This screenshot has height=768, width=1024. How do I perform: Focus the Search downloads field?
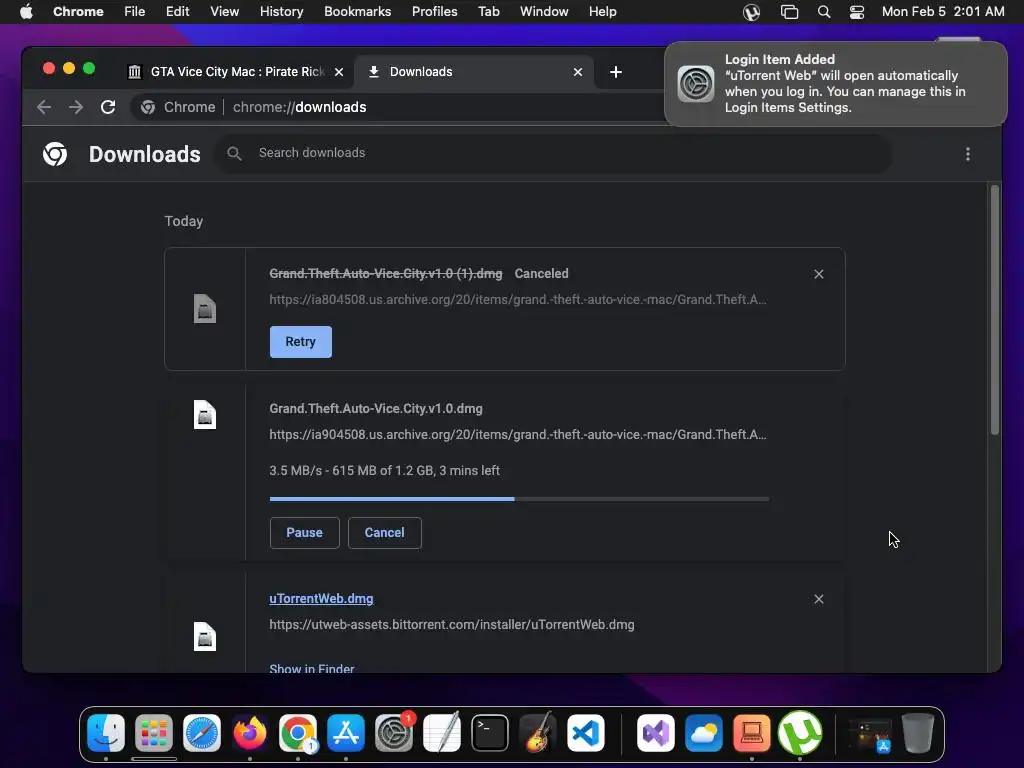[554, 153]
